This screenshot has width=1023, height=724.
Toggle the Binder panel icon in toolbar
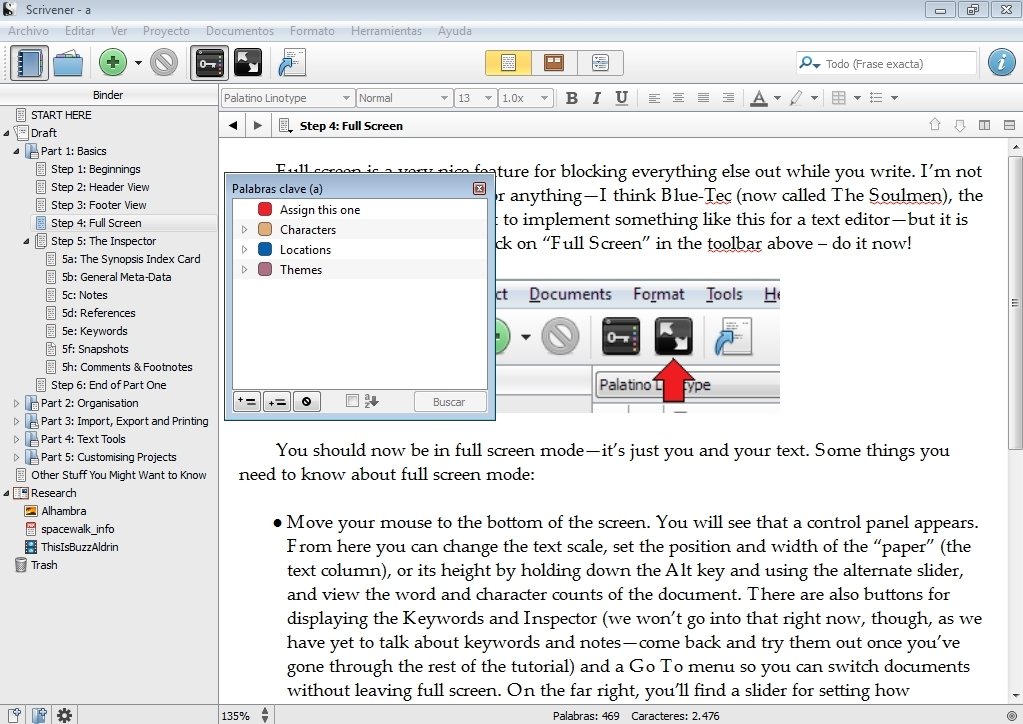29,63
